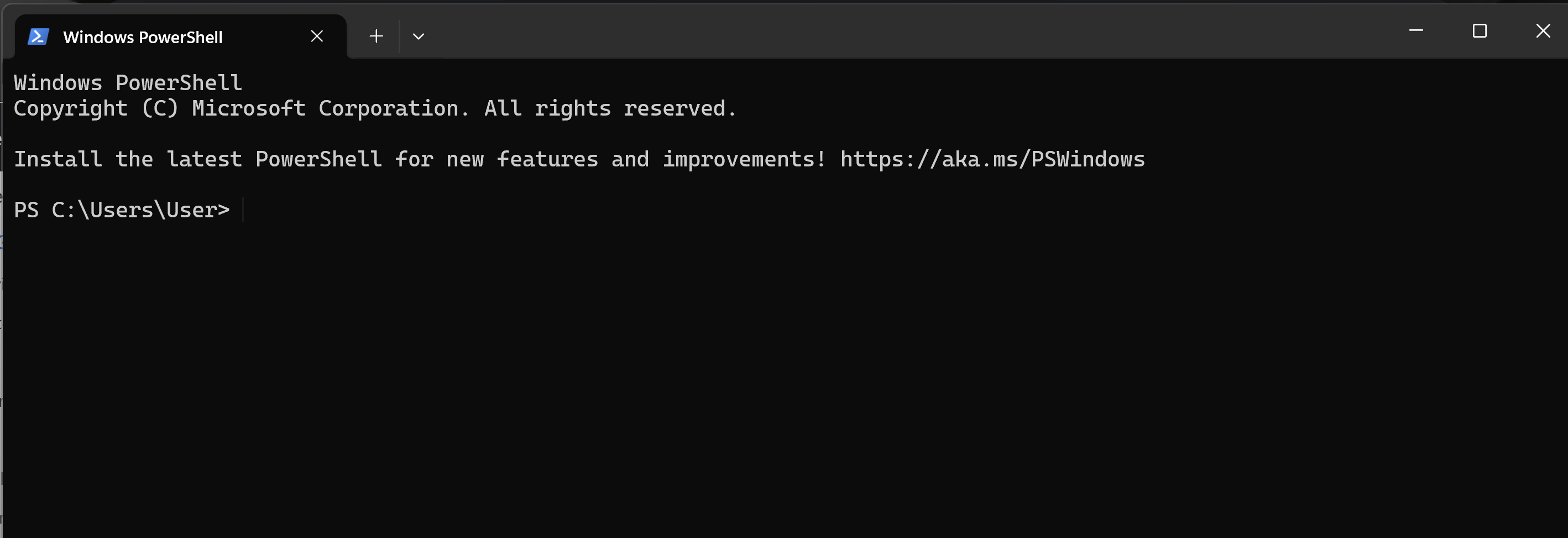Maximize the terminal window
The width and height of the screenshot is (1568, 538).
tap(1480, 30)
